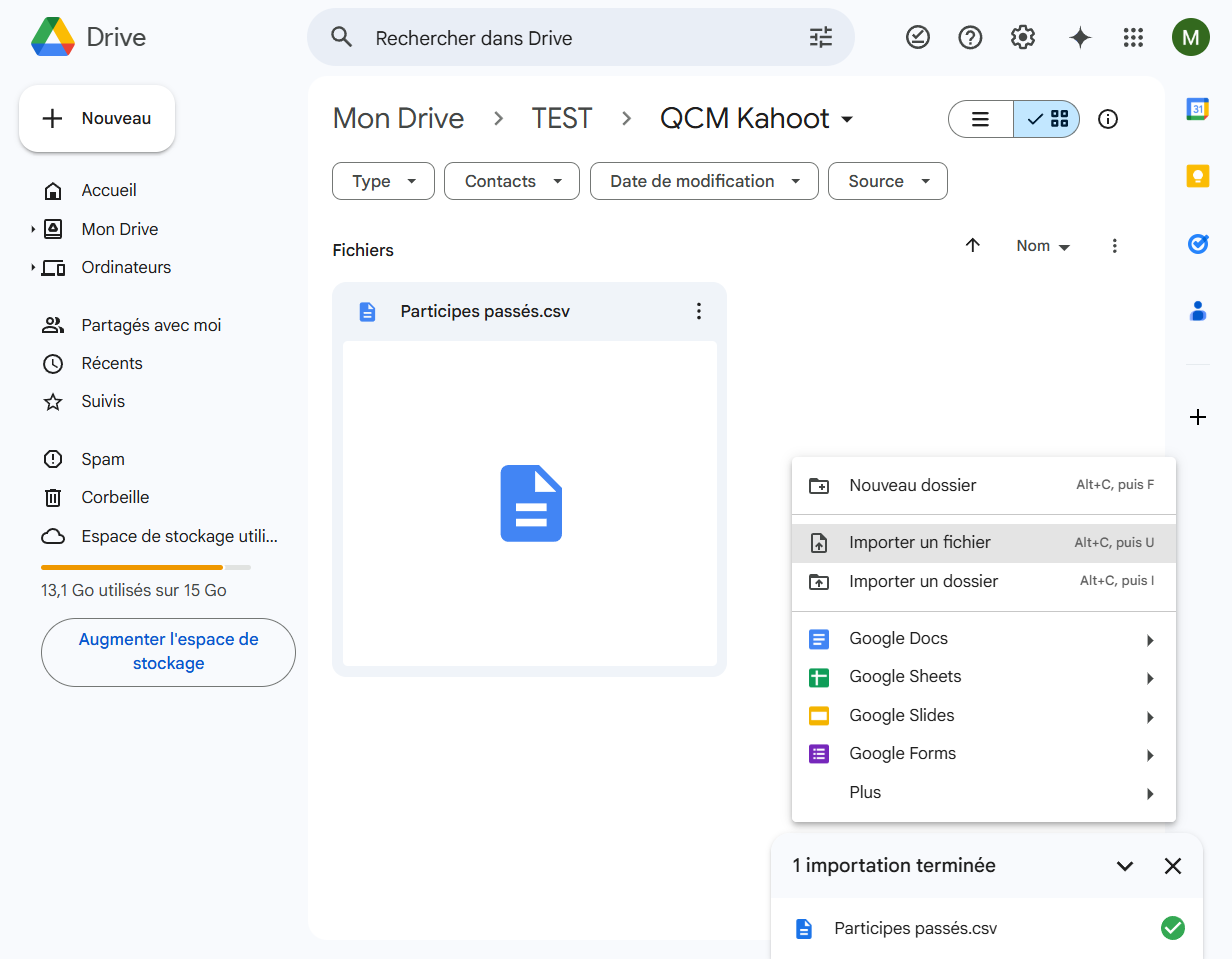Screen dimensions: 1232x959
Task: Open more options next to Nom sort
Action: click(x=1115, y=246)
